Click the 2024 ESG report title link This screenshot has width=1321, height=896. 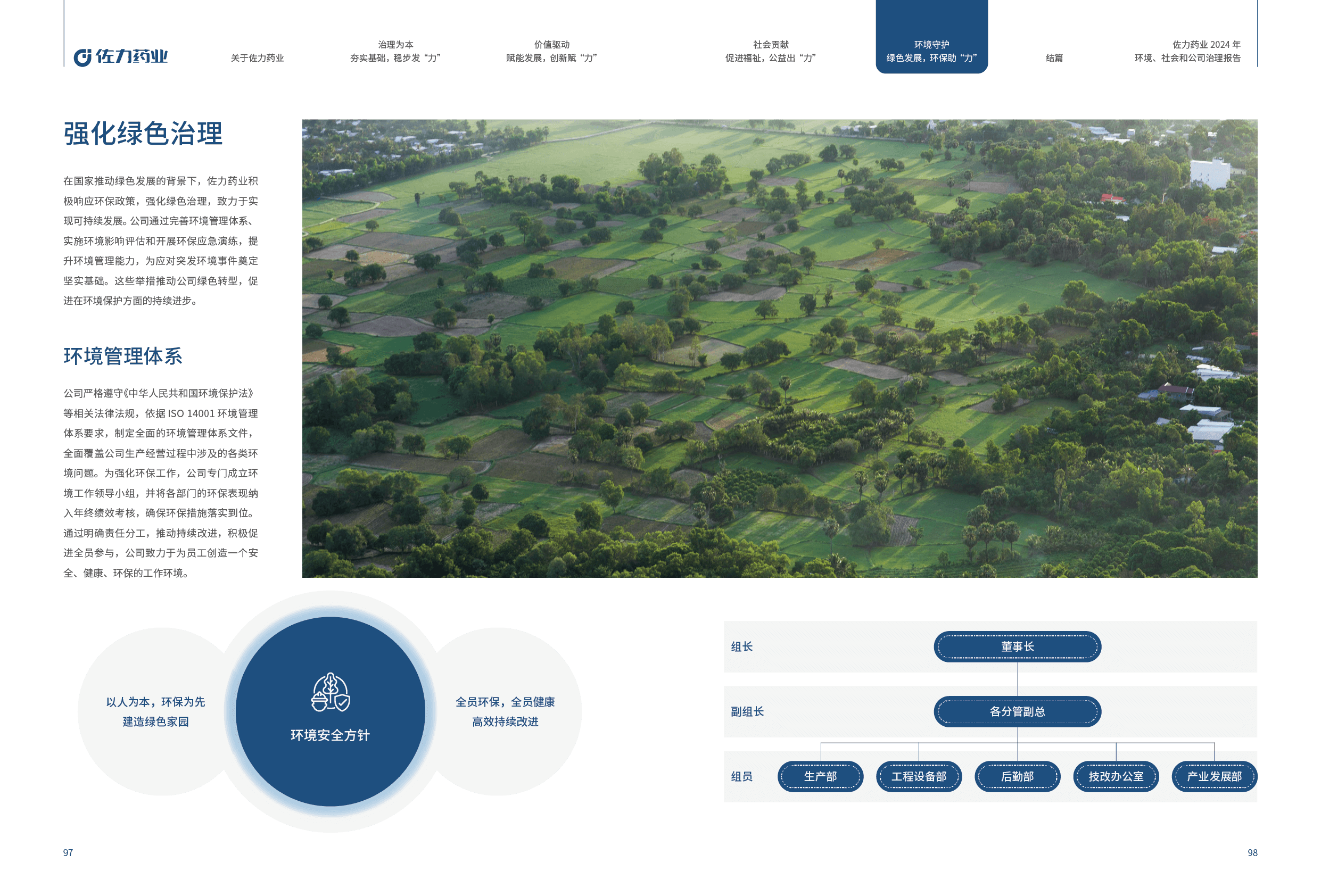click(1187, 51)
